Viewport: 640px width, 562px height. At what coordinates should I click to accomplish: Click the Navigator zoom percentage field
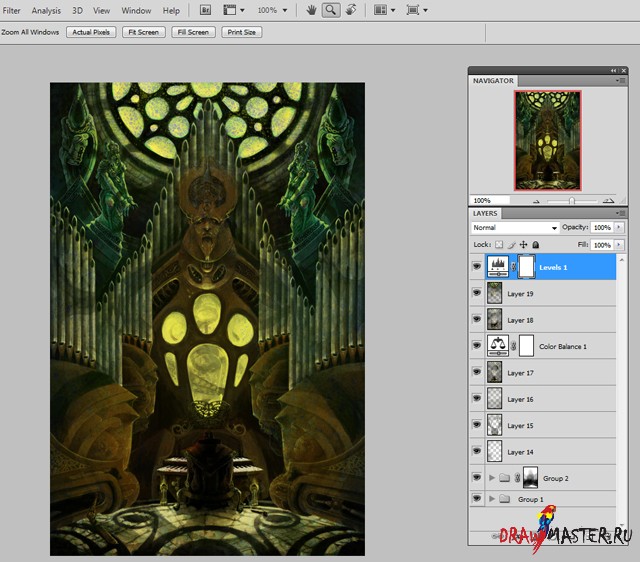click(489, 200)
